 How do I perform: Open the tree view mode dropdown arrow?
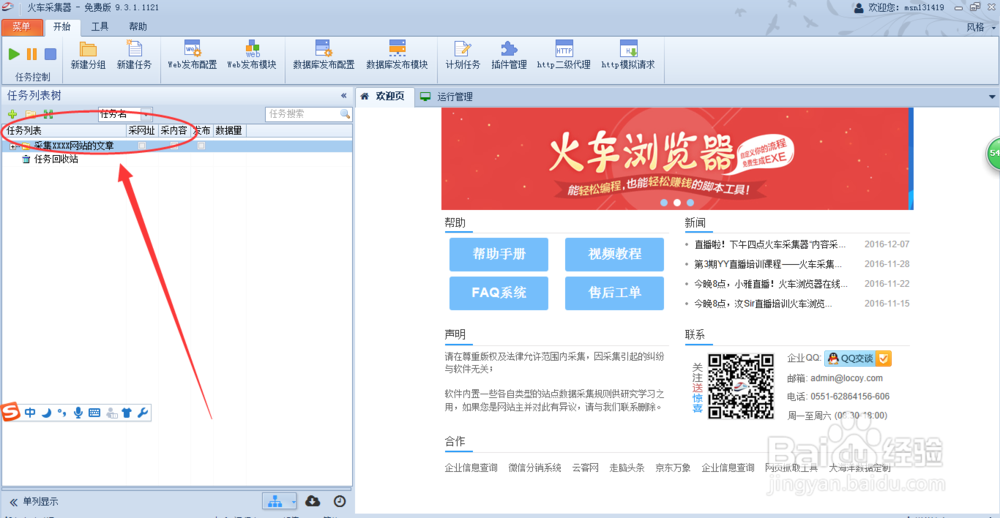293,501
